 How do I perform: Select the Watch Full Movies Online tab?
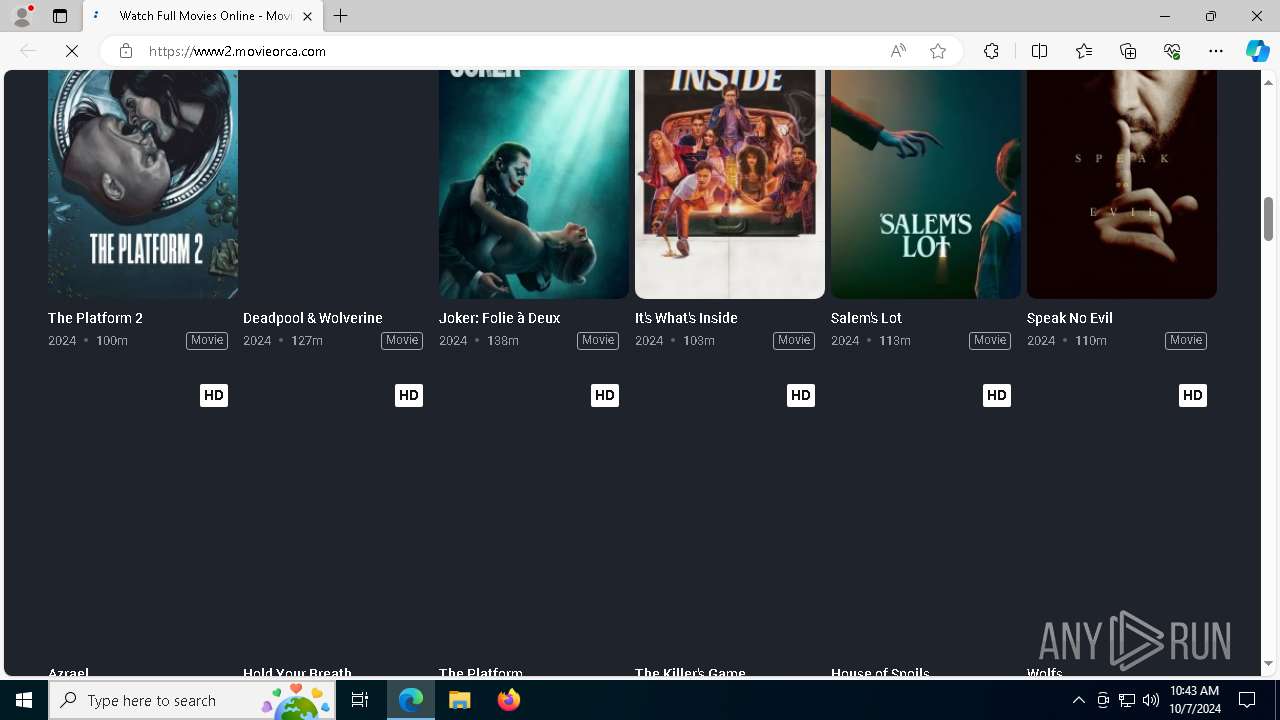204,16
